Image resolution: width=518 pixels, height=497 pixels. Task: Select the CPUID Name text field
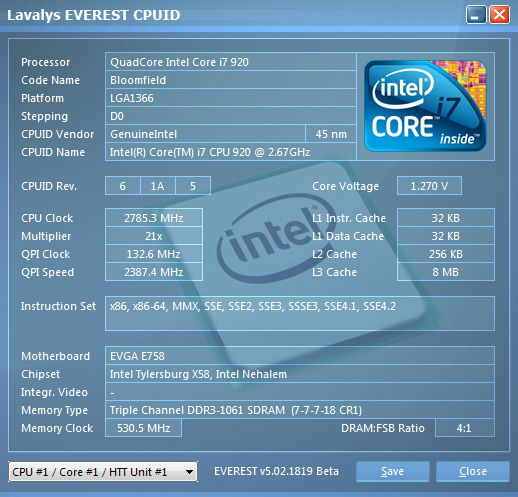click(231, 152)
